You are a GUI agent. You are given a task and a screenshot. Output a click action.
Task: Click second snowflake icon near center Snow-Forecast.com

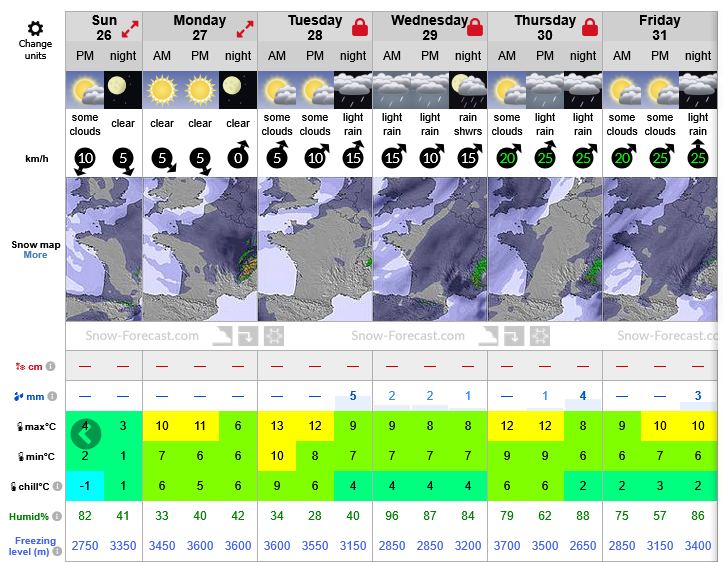[x=540, y=336]
